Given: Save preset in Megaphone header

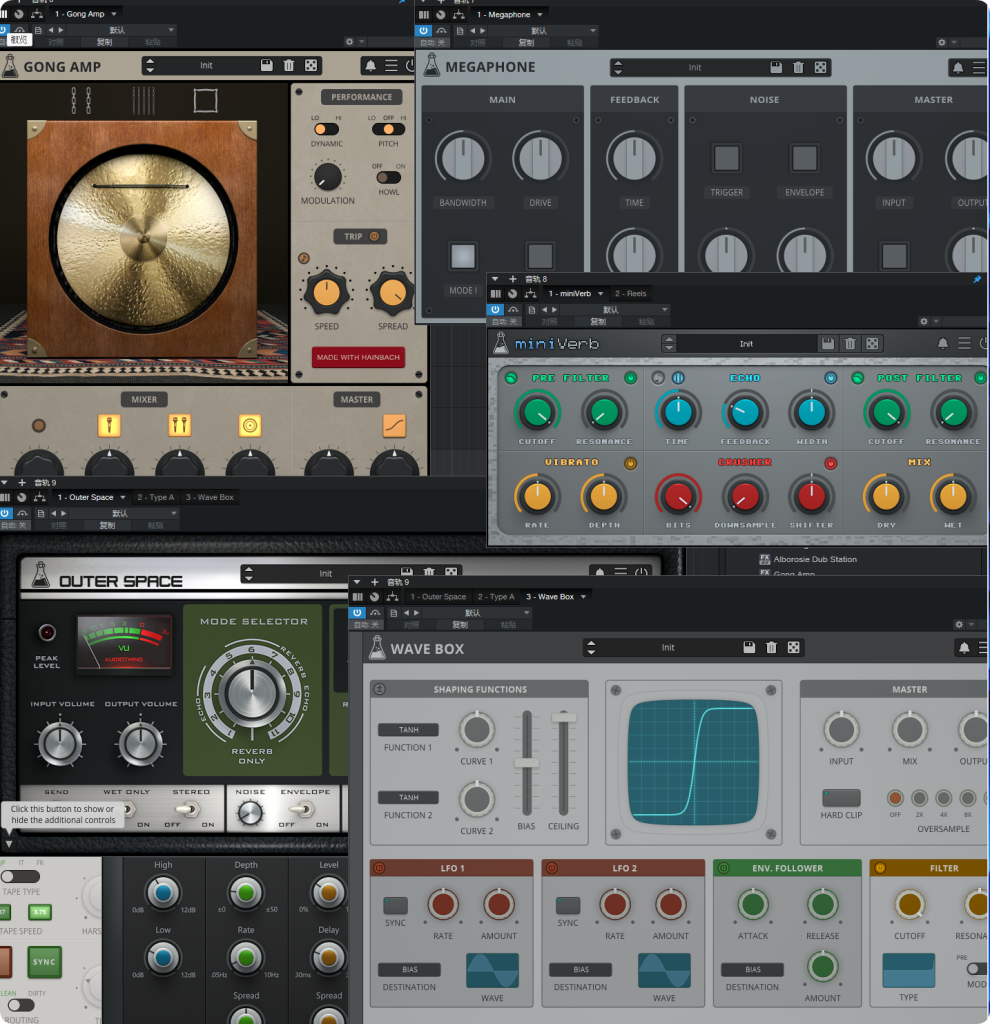Looking at the screenshot, I should 776,67.
